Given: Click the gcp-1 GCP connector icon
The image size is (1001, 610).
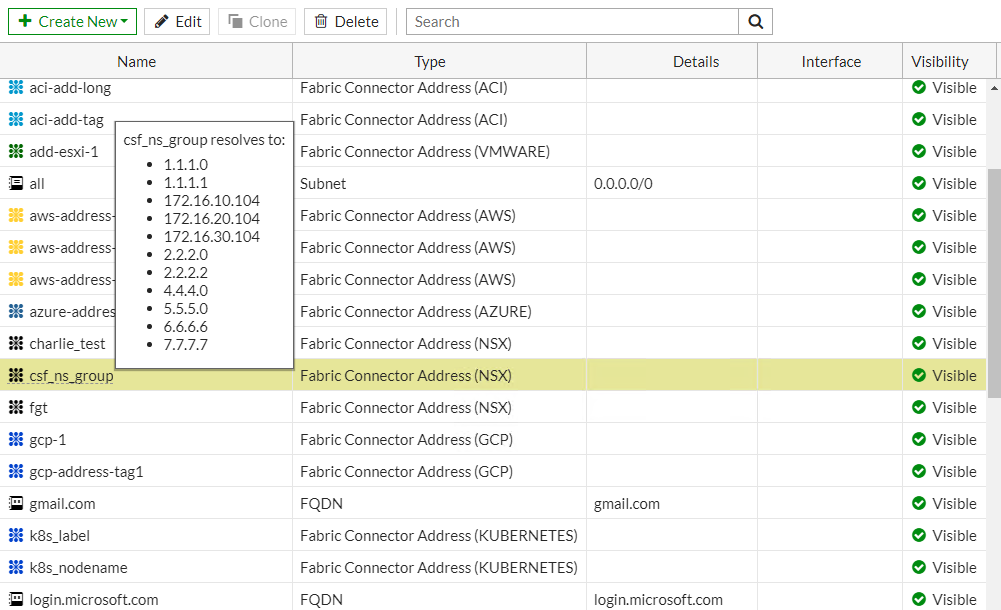Looking at the screenshot, I should click(x=16, y=440).
